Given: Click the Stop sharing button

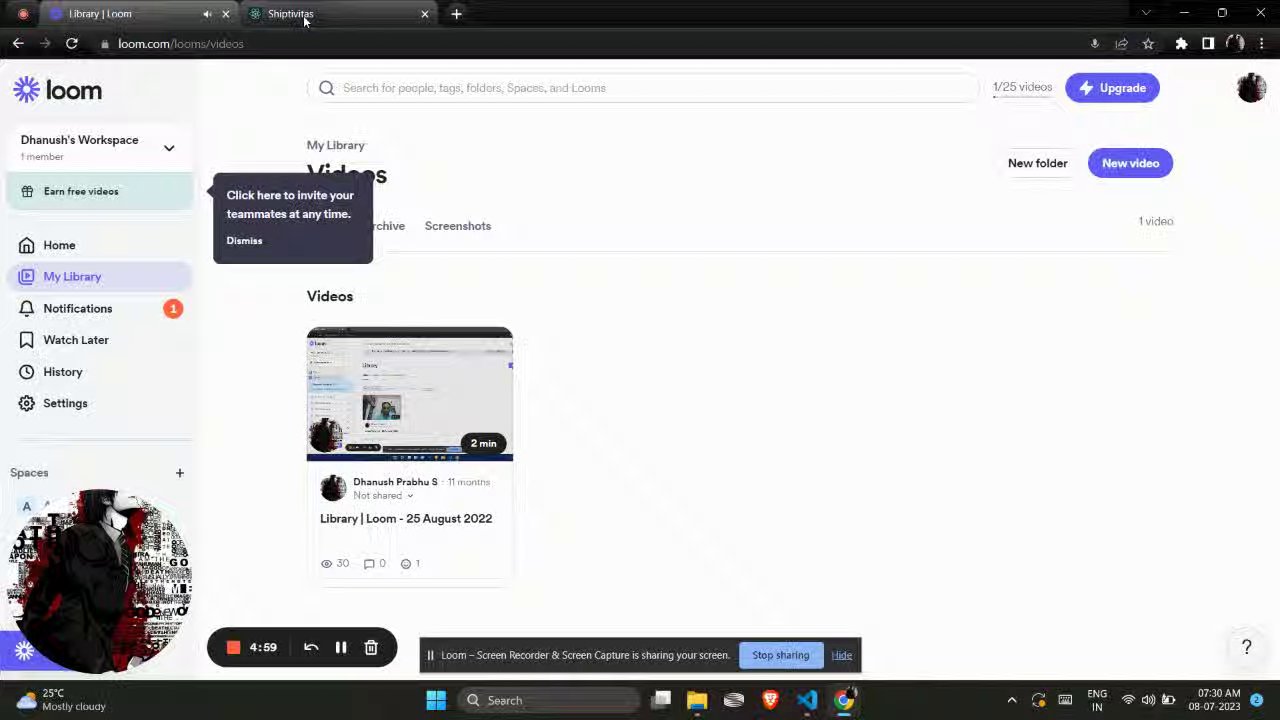Looking at the screenshot, I should click(x=781, y=655).
